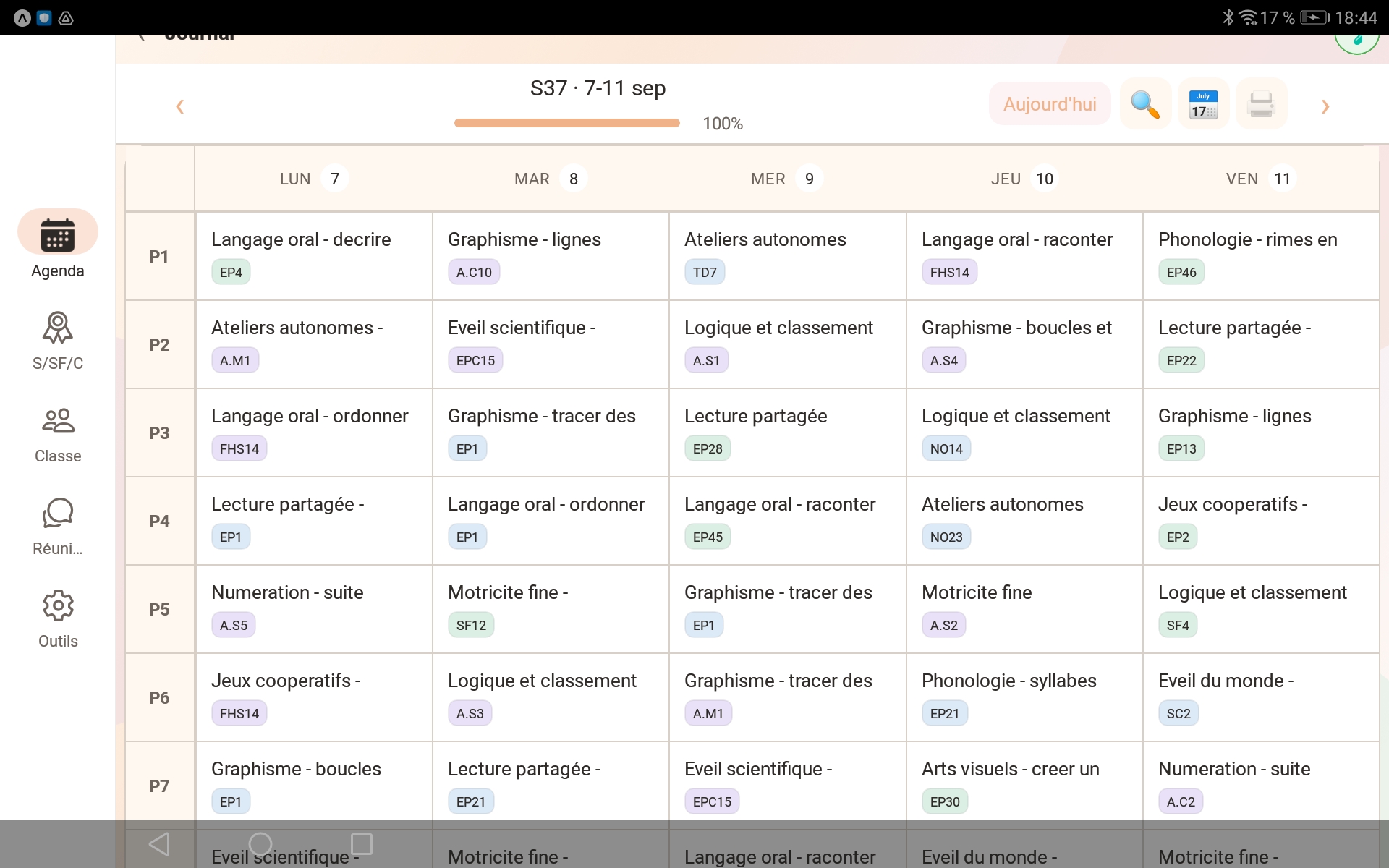Open the search tool
Viewport: 1389px width, 868px height.
pyautogui.click(x=1144, y=103)
